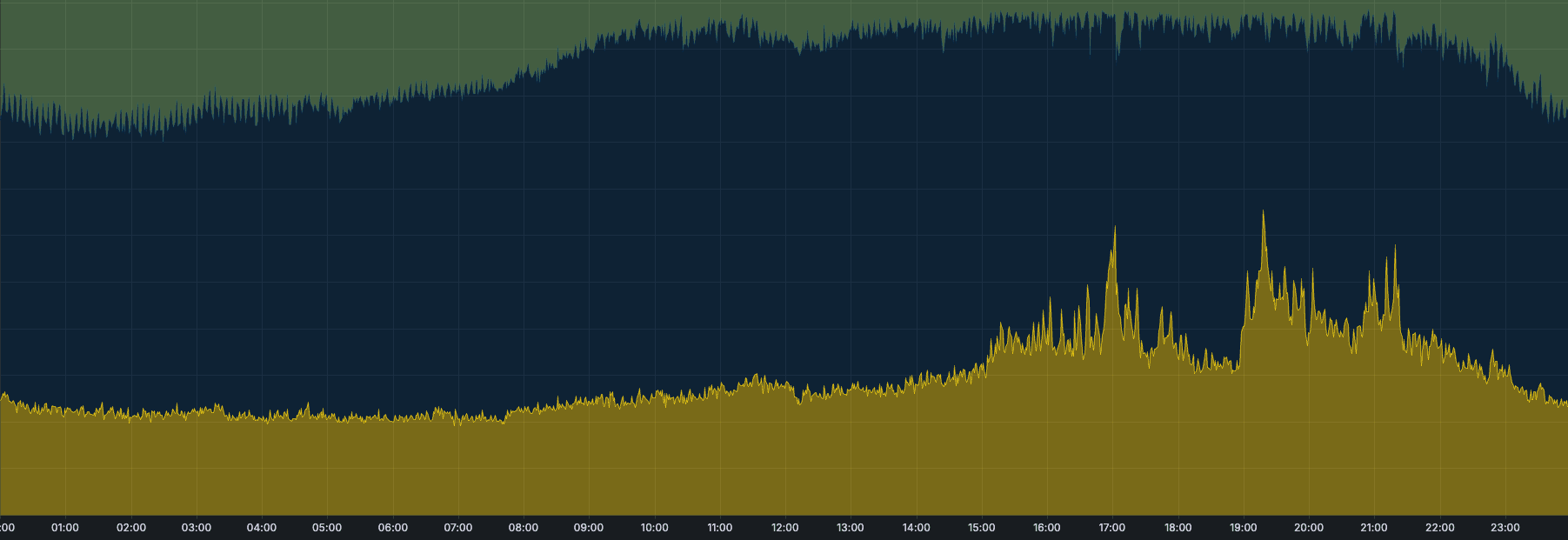The height and width of the screenshot is (540, 1568).
Task: Click the sharp blue dip at 17:00
Action: 1118,57
